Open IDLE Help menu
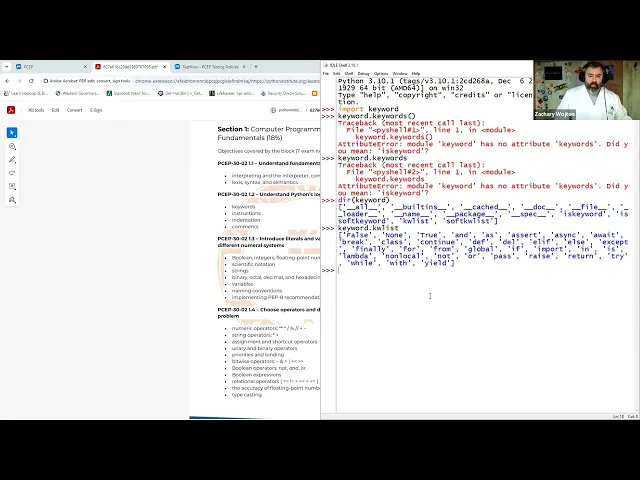This screenshot has height=480, width=640. click(x=416, y=74)
